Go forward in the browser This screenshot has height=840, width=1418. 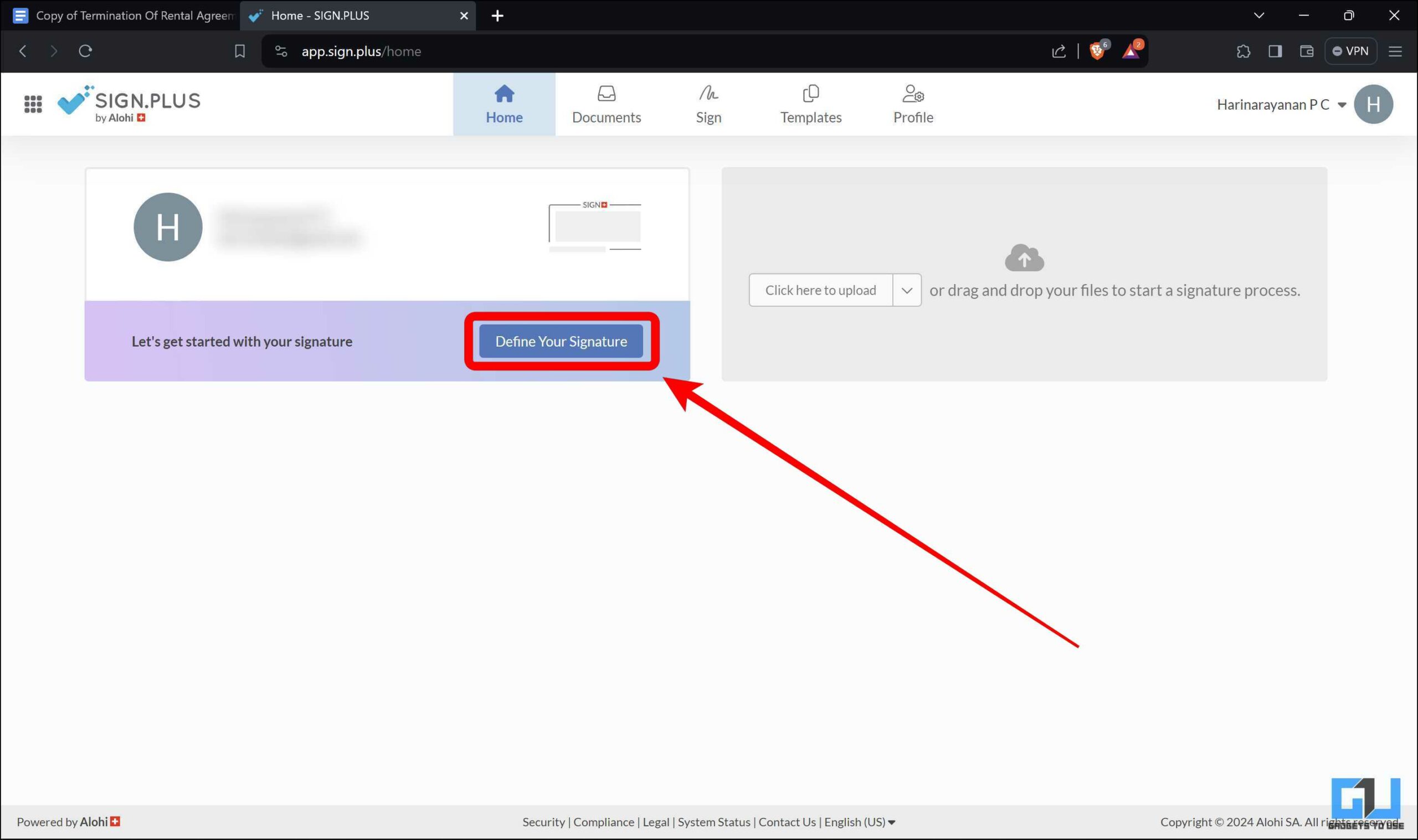(x=54, y=51)
